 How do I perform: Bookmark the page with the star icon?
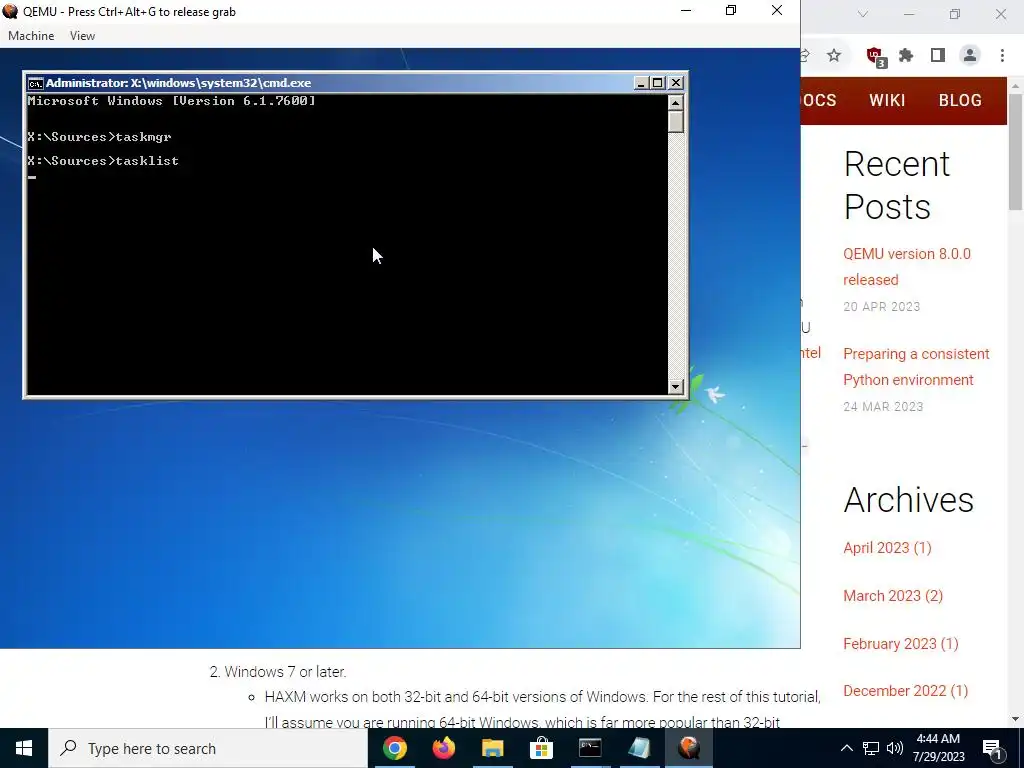pos(834,56)
